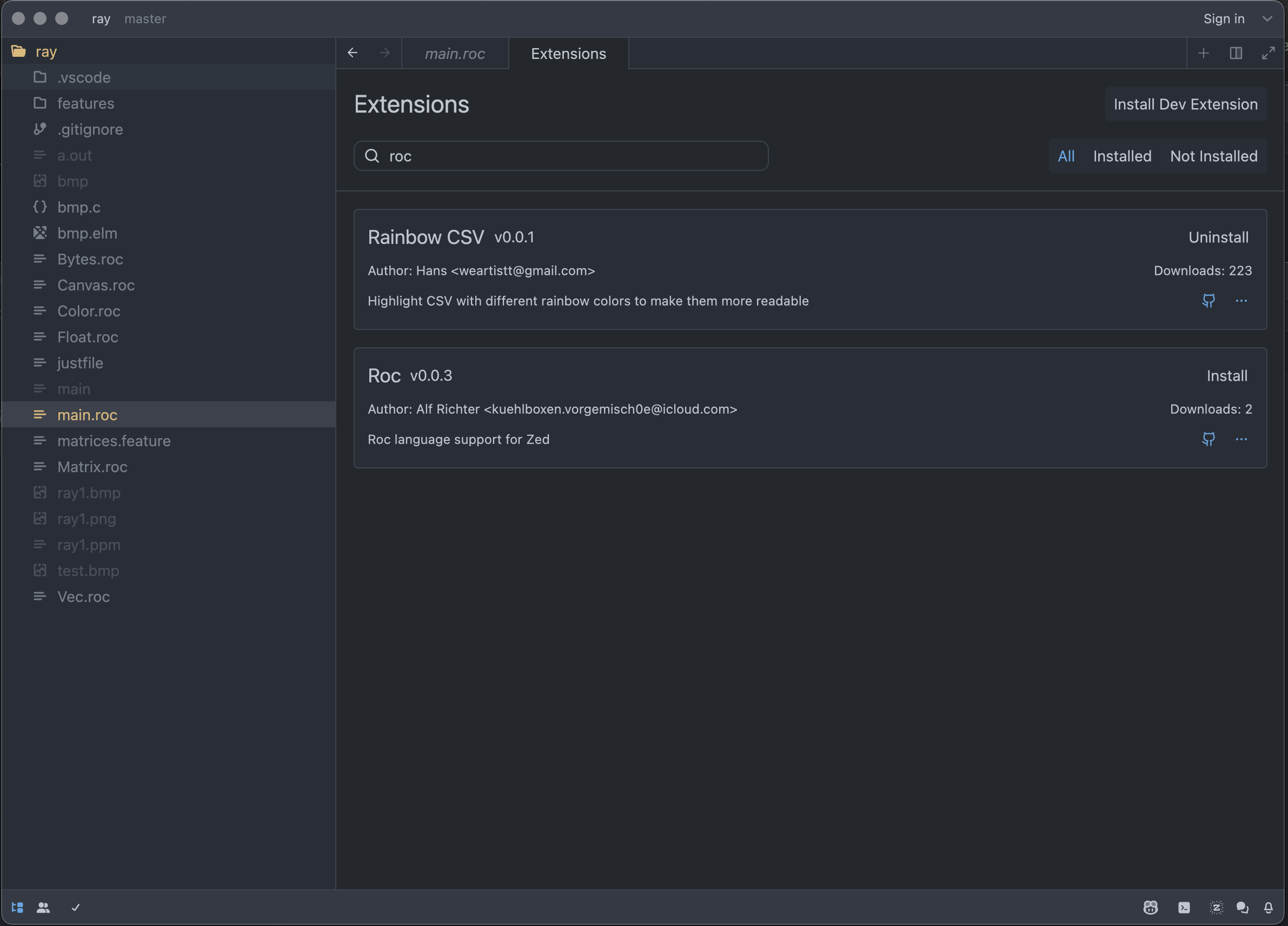Open more options for Roc extension

tap(1241, 439)
